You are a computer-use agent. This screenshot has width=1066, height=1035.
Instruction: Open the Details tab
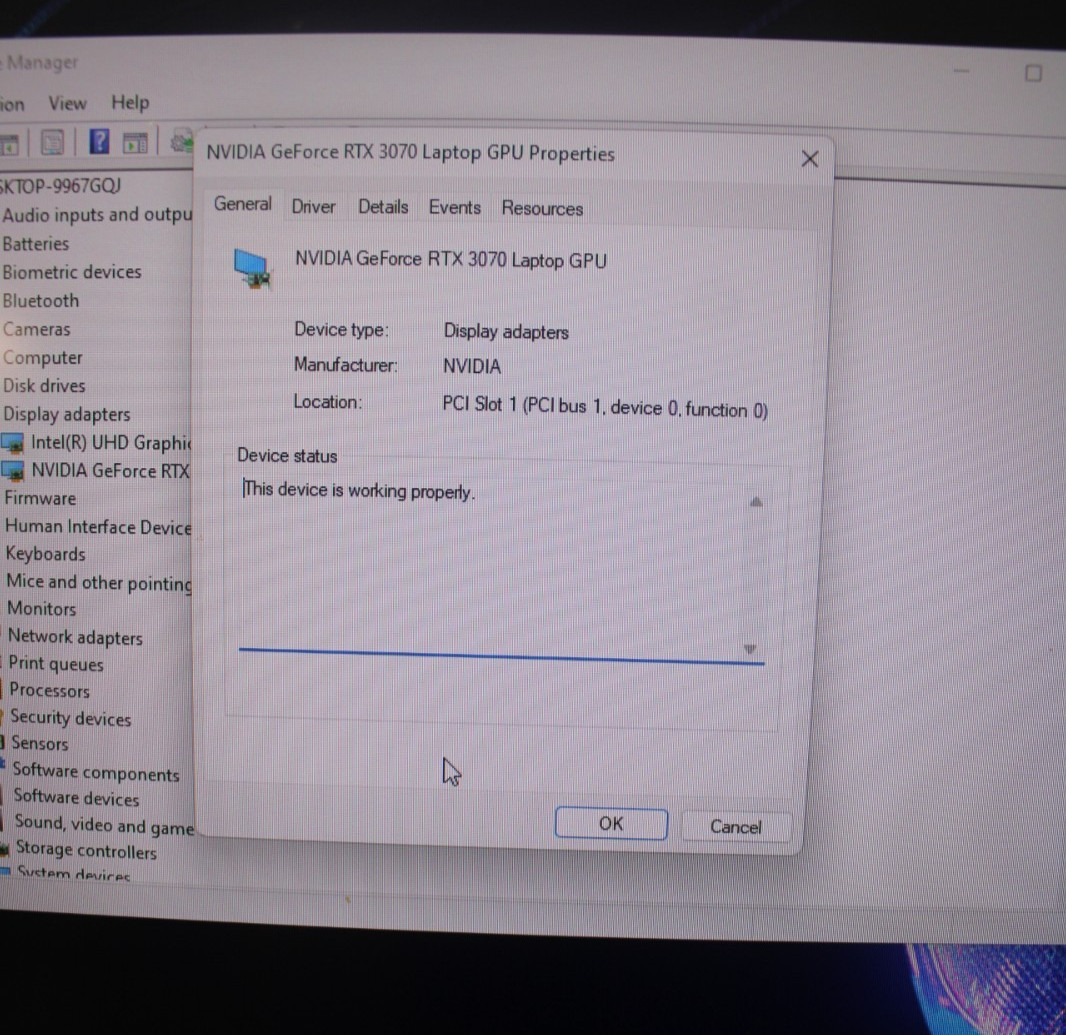[x=383, y=207]
